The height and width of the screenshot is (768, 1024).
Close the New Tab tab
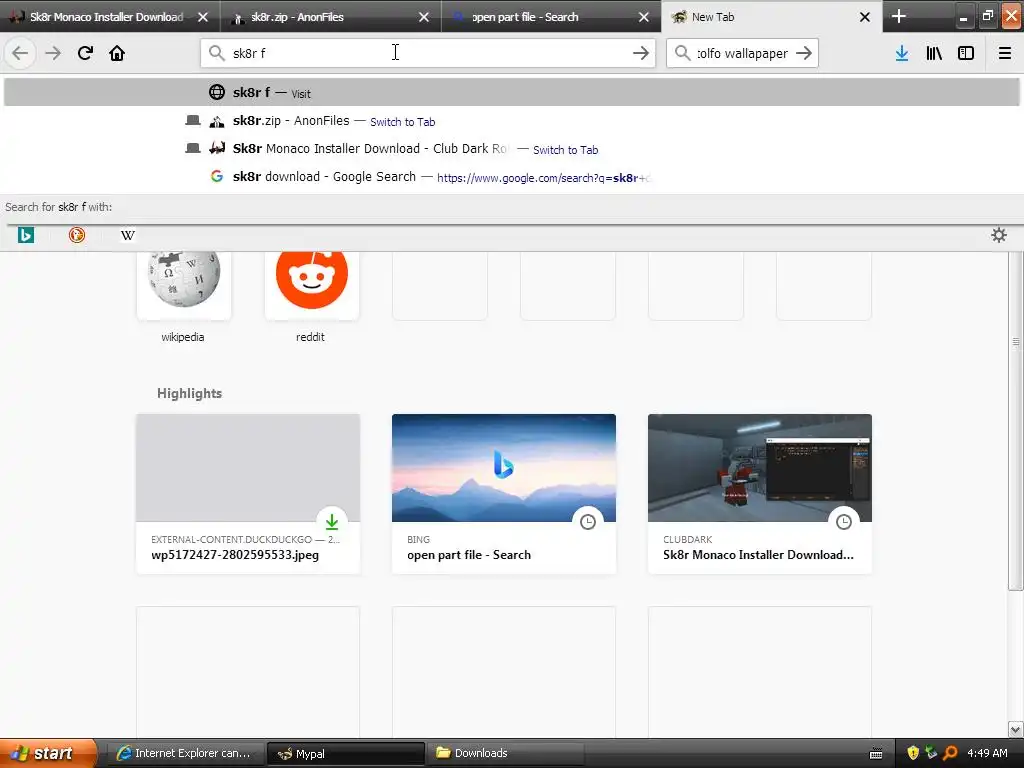[x=865, y=17]
